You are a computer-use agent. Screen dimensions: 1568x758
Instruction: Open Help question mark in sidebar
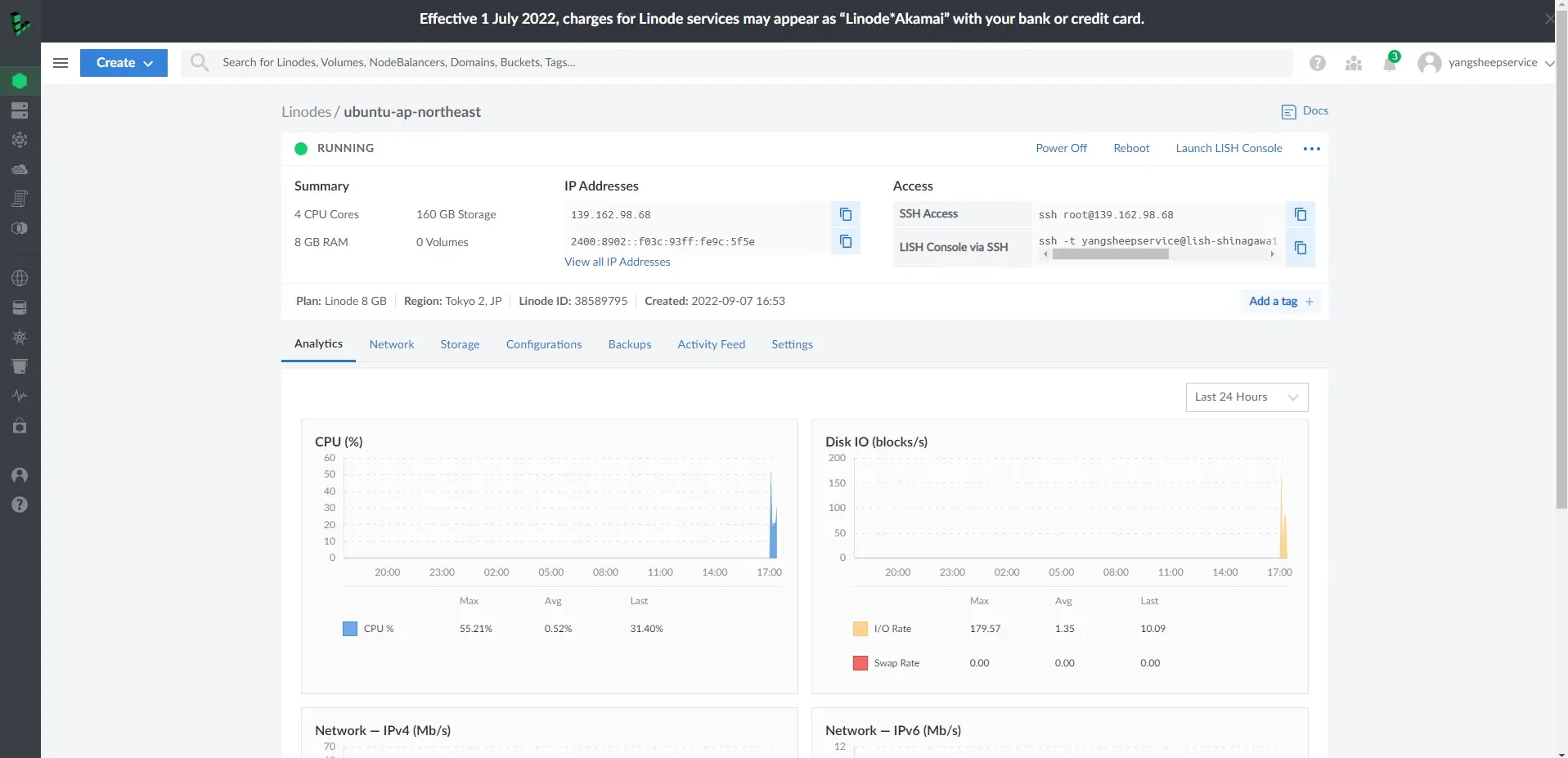click(20, 505)
